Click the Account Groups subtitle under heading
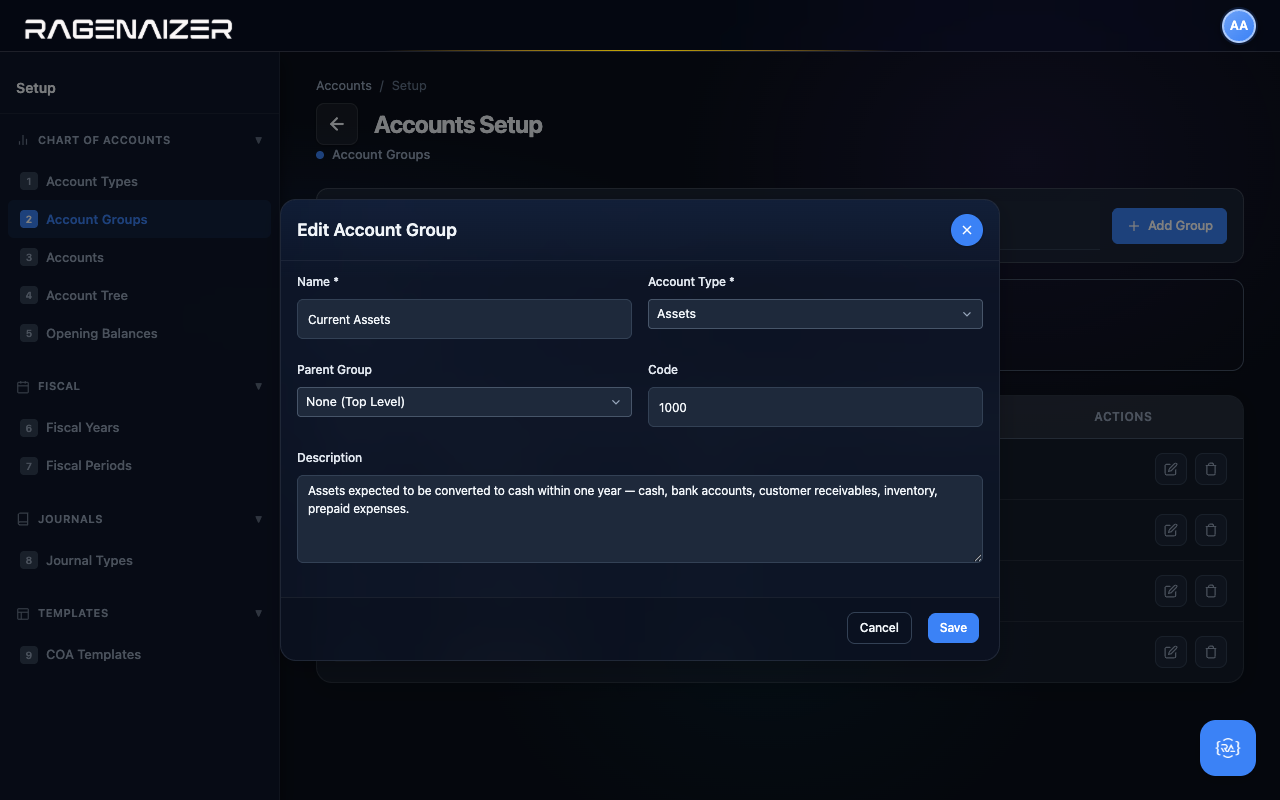The image size is (1280, 800). coord(381,155)
